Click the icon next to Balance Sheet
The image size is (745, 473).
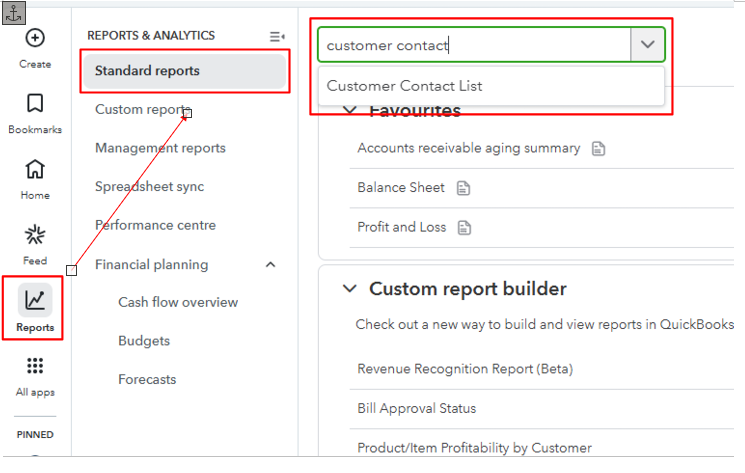(x=463, y=188)
